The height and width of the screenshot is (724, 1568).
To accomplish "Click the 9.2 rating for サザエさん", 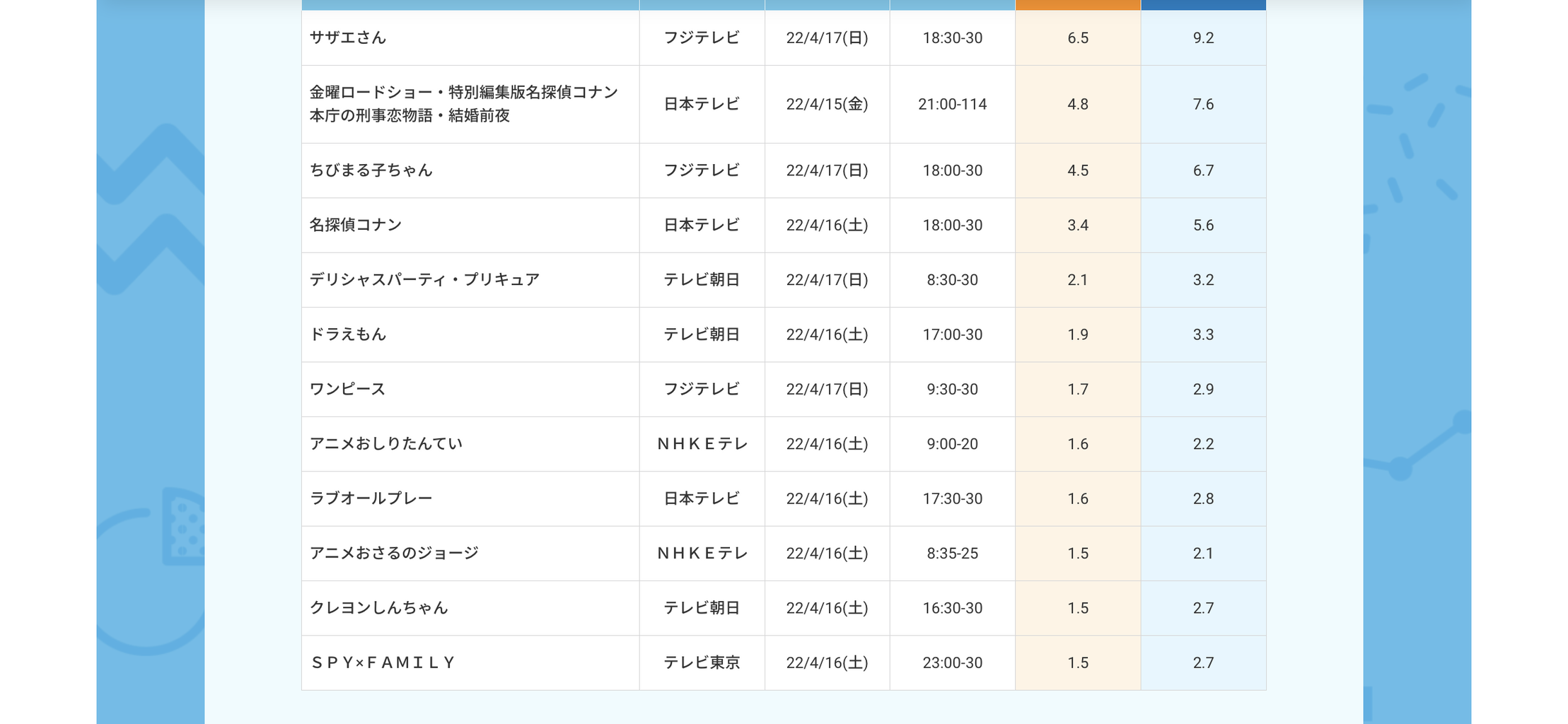I will pyautogui.click(x=1203, y=37).
